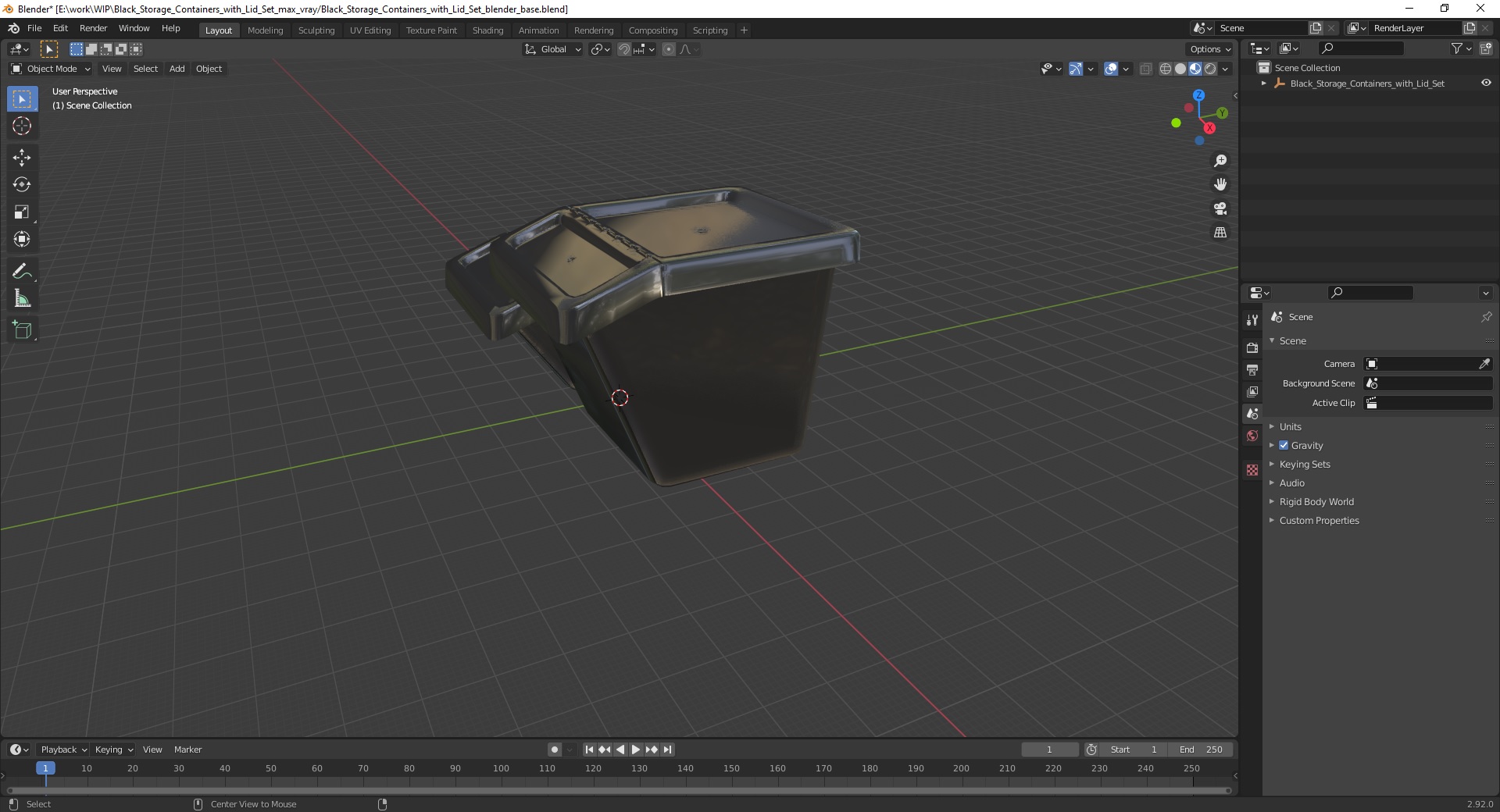Toggle snapping magnet

coord(623,49)
